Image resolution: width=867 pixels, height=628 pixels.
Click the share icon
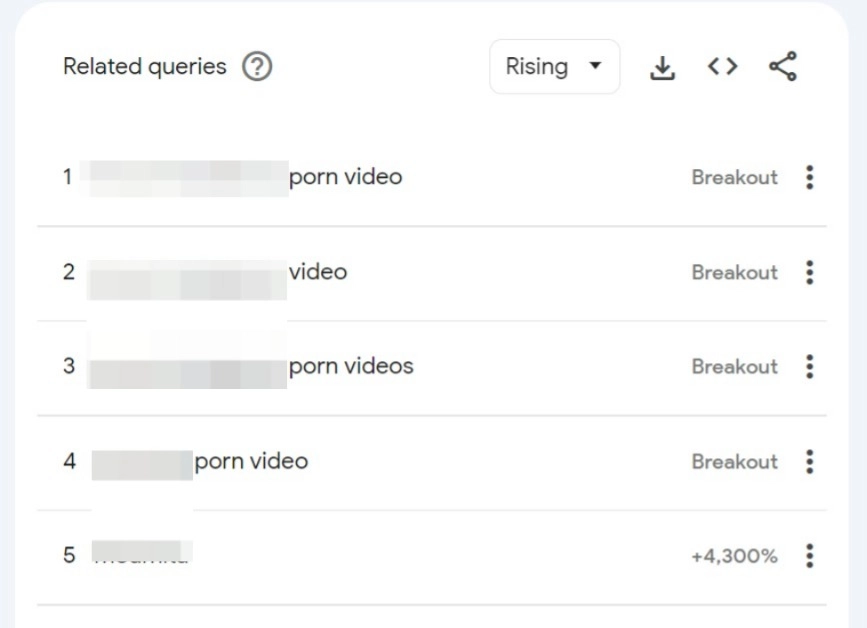pos(783,67)
